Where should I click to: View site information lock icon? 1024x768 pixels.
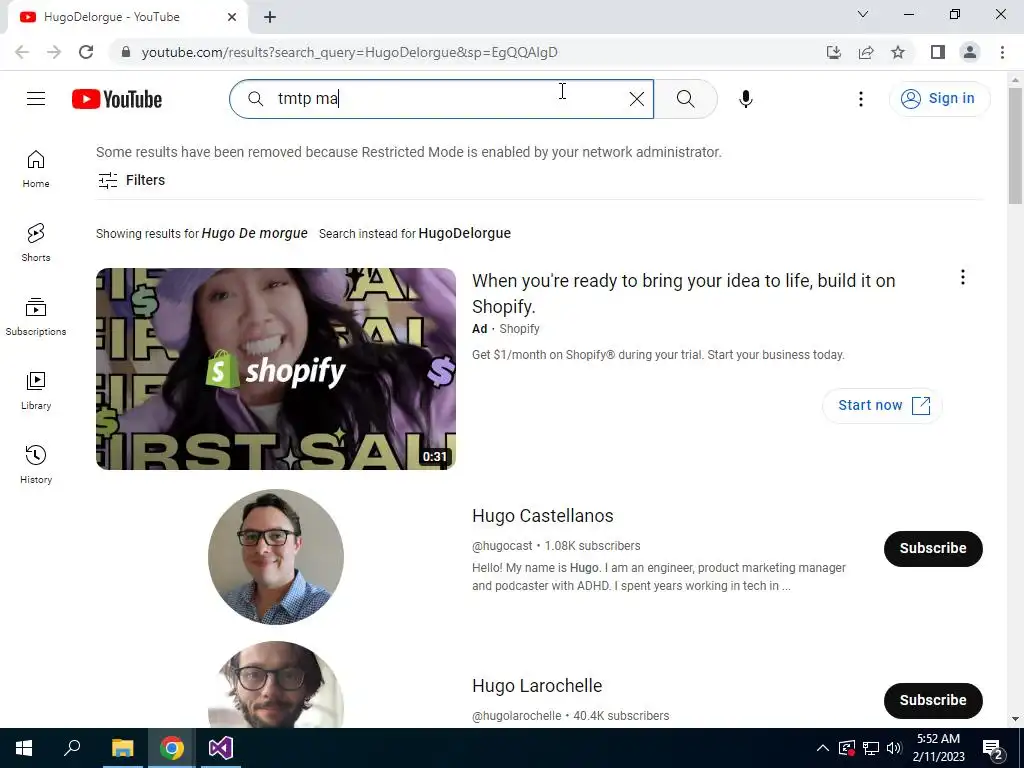click(x=126, y=52)
